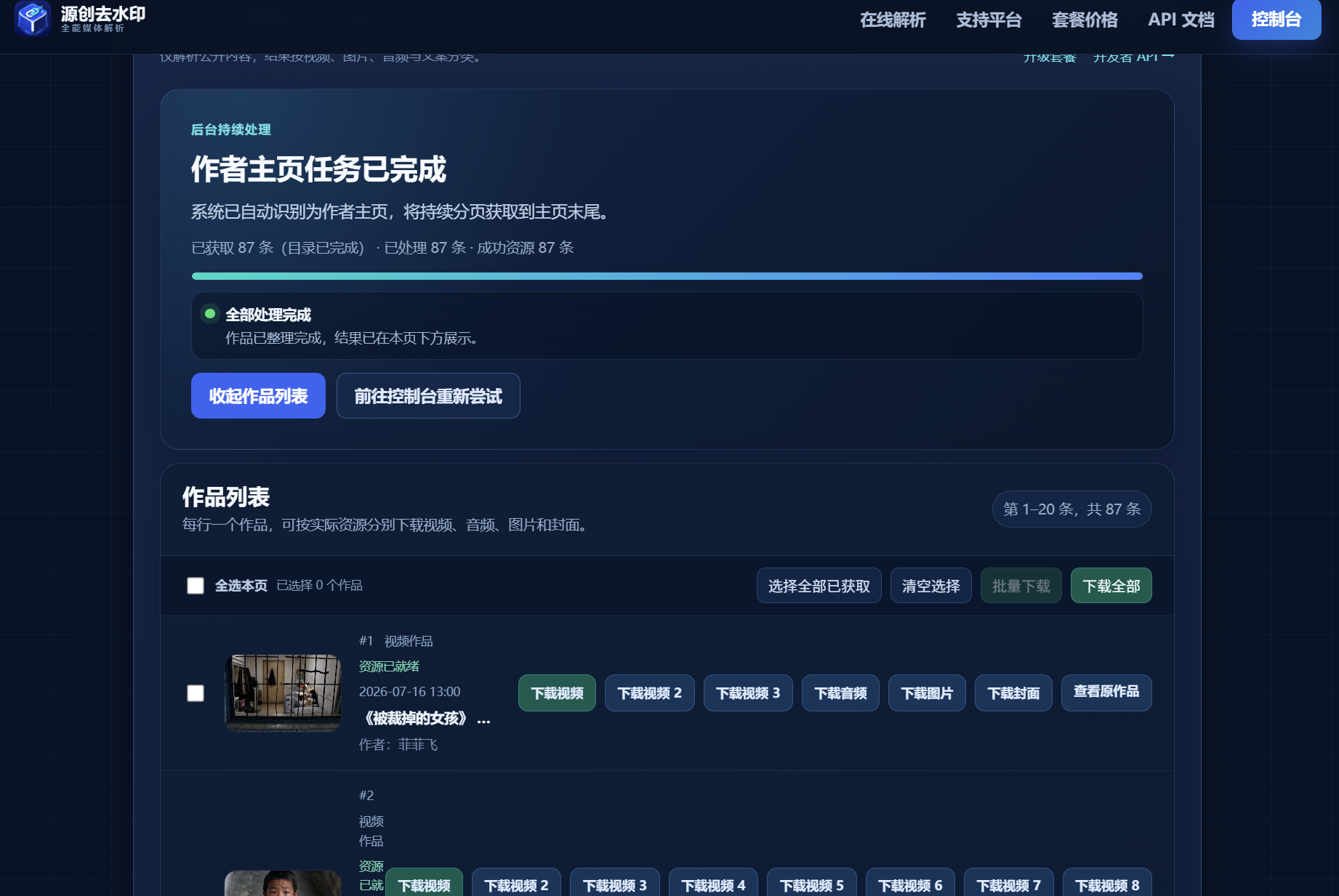Viewport: 1339px width, 896px height.
Task: Open the 支持平台 nav item
Action: (x=989, y=20)
